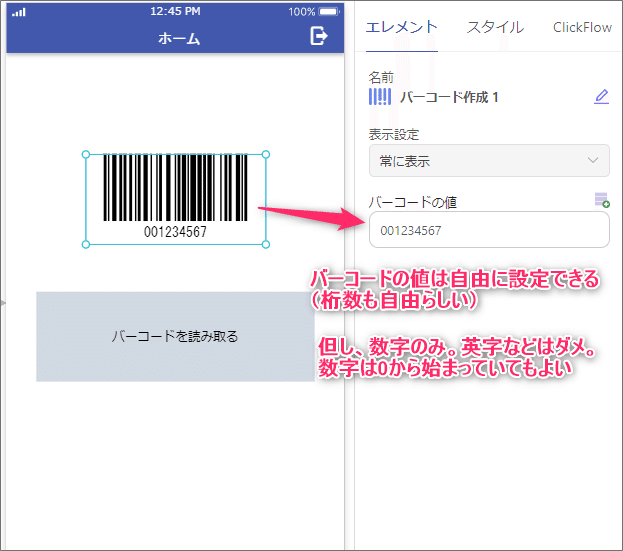623x551 pixels.
Task: Click the 001234567 number under the barcode
Action: [x=175, y=231]
